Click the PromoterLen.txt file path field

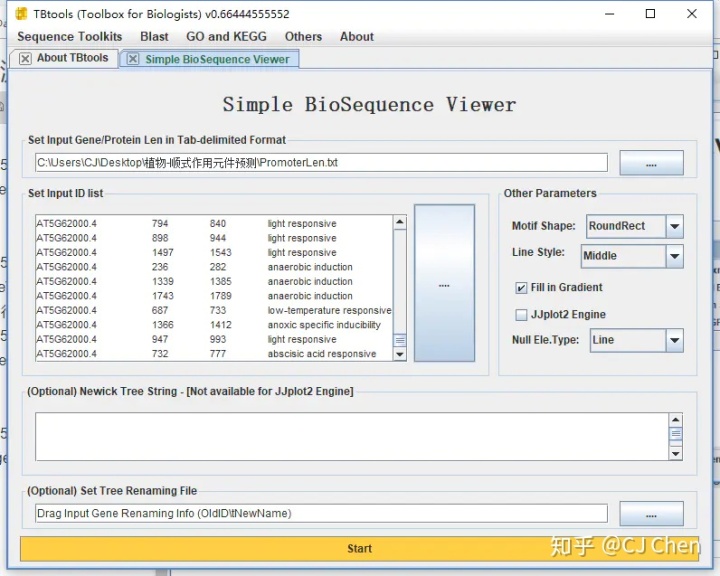click(x=321, y=163)
